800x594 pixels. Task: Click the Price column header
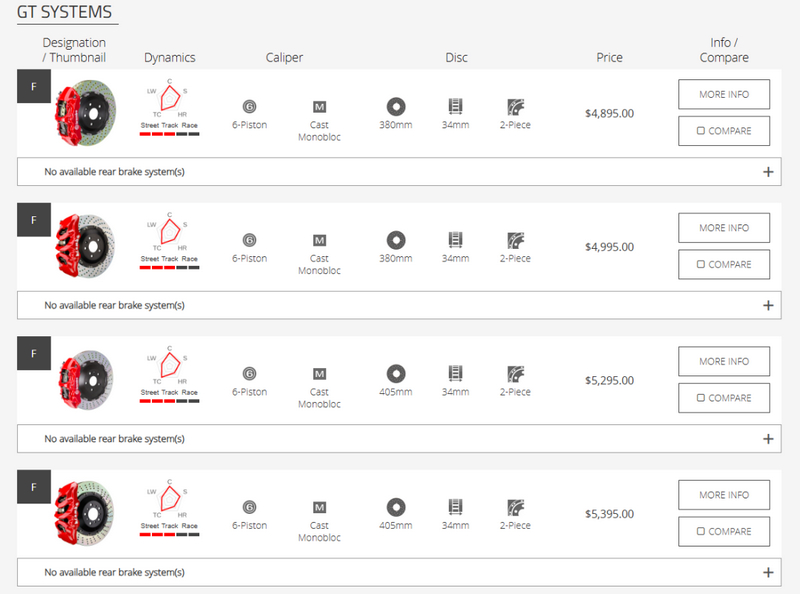pyautogui.click(x=609, y=57)
